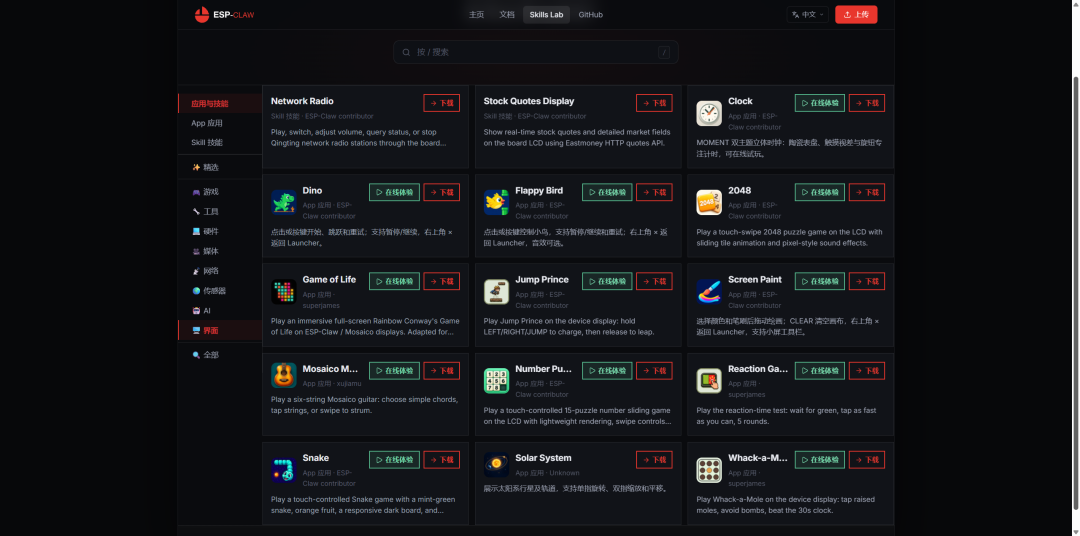Download the Clock app
This screenshot has width=1080, height=536.
click(866, 103)
